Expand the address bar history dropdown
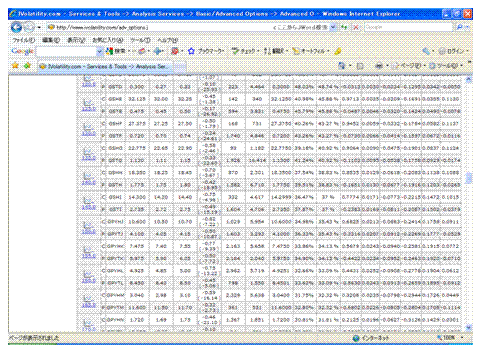Viewport: 480px width, 360px height. point(333,27)
